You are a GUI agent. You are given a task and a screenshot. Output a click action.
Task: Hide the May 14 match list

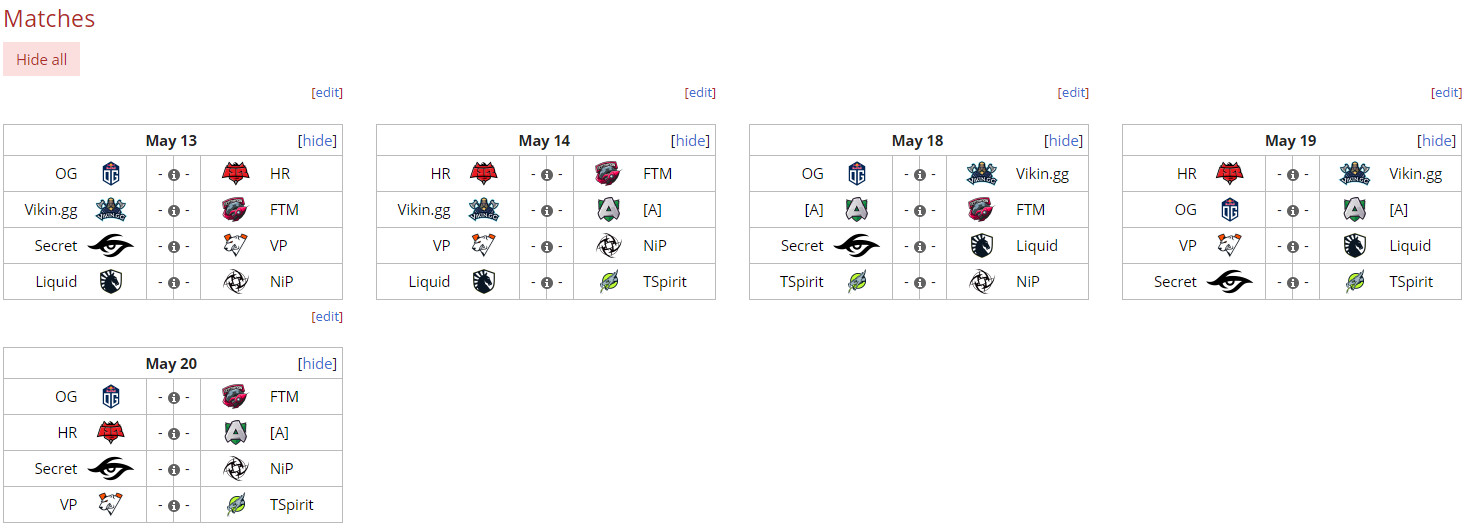pos(690,141)
